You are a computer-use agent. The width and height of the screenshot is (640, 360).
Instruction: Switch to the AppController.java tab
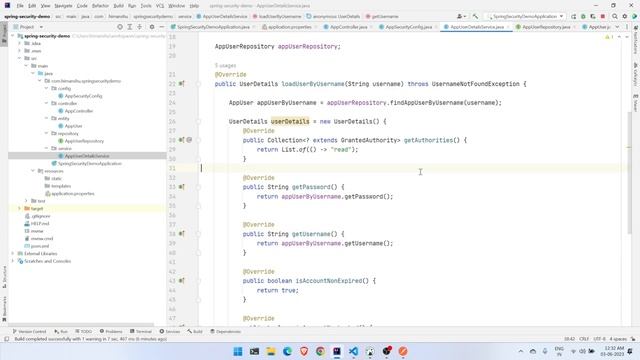pyautogui.click(x=348, y=27)
